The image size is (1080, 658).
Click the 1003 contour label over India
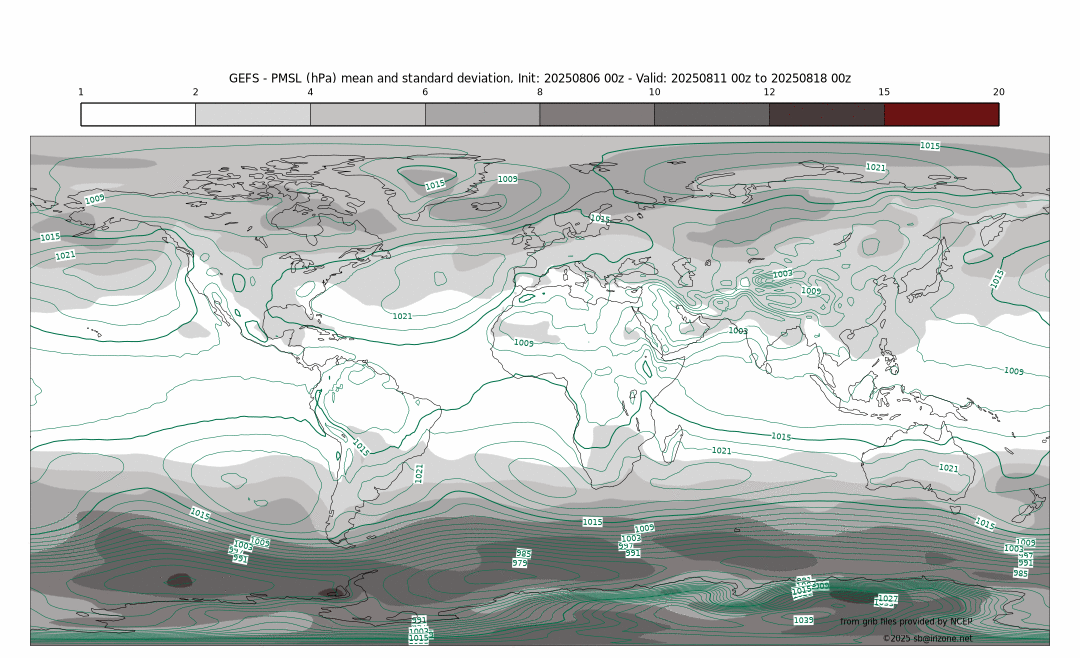738,330
